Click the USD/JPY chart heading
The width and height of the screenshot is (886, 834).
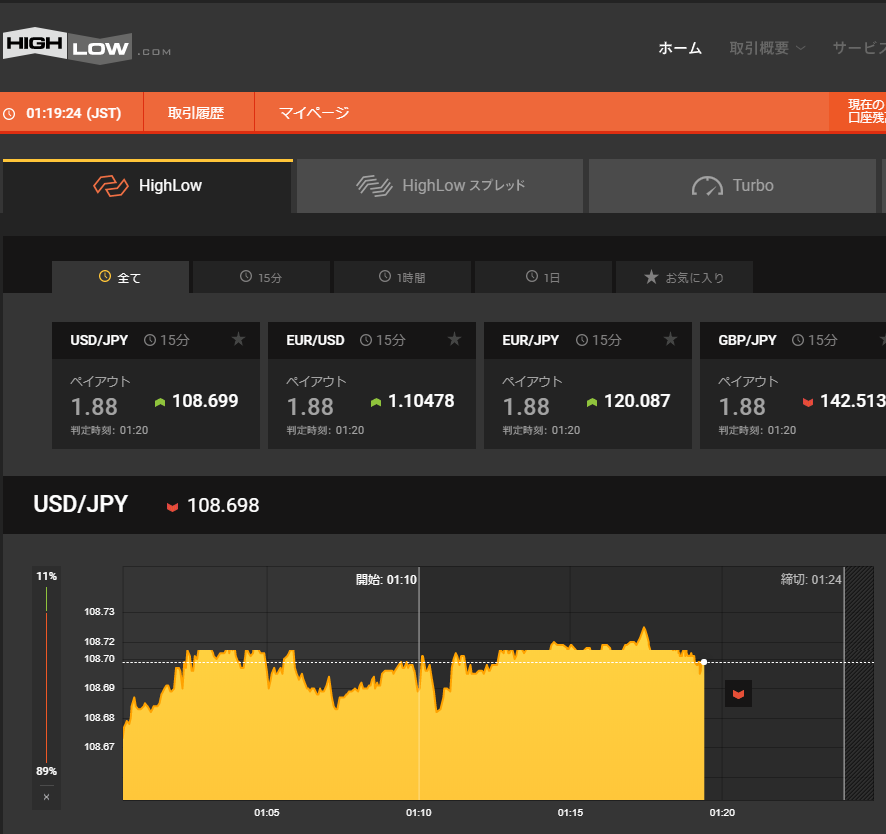81,504
